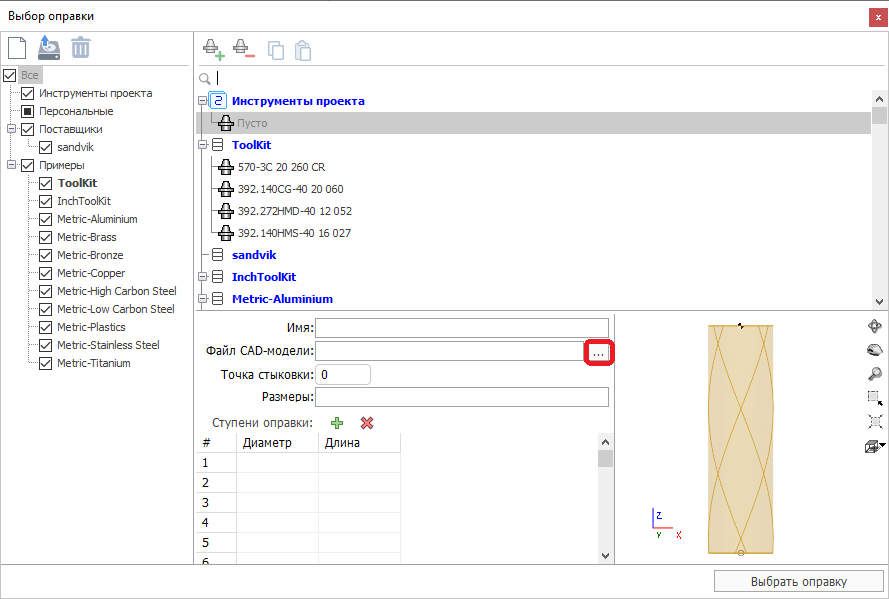
Task: Open the view cube standard views dropdown
Action: [x=883, y=445]
